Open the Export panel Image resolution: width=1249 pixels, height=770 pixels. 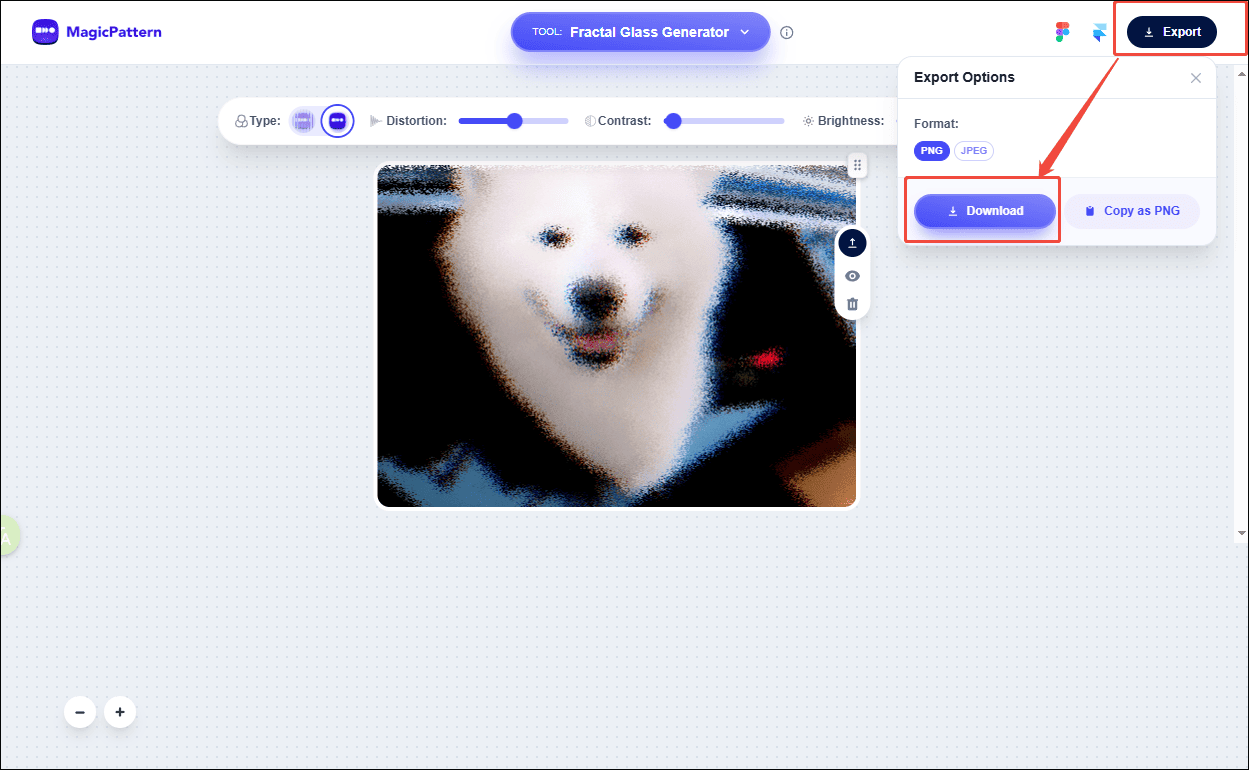(x=1171, y=31)
